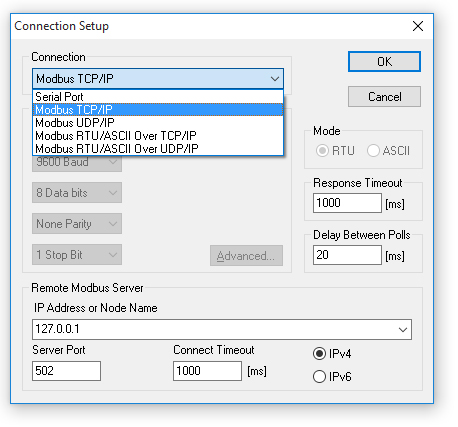Pick Modbus UDP/IP connection type
Image resolution: width=458 pixels, height=427 pixels.
(x=158, y=123)
